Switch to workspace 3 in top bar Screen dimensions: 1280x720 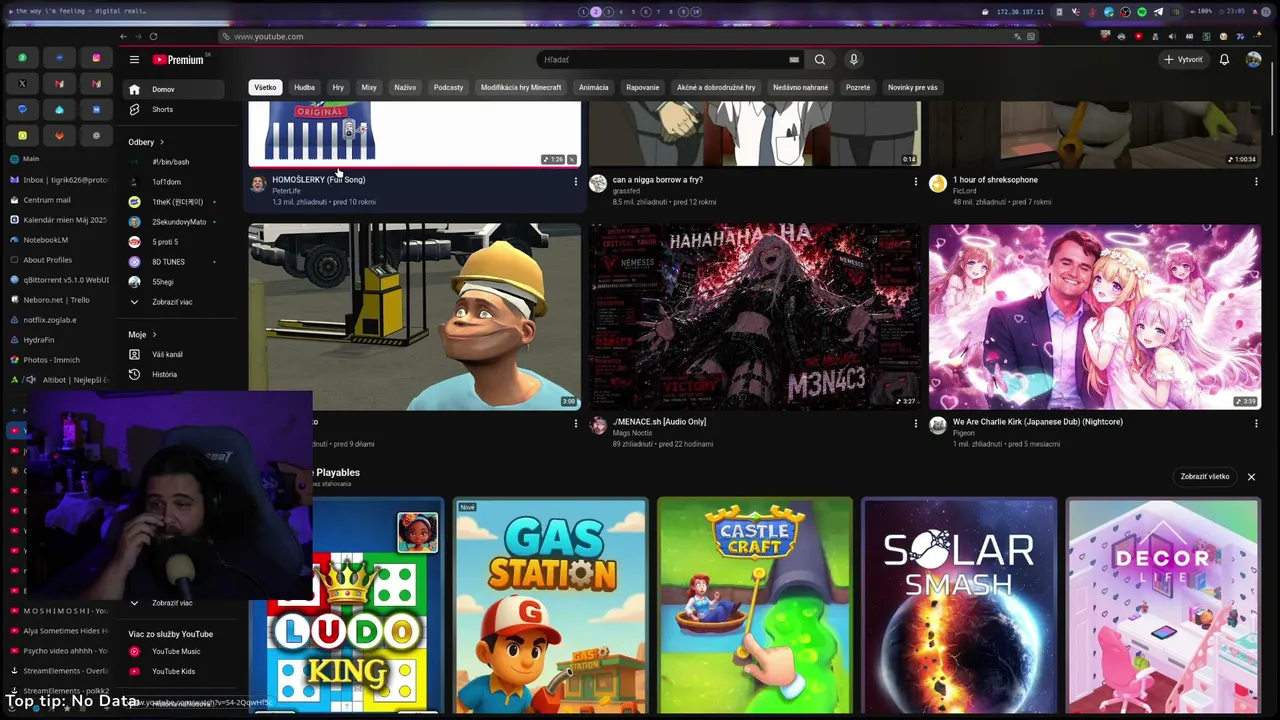click(608, 12)
